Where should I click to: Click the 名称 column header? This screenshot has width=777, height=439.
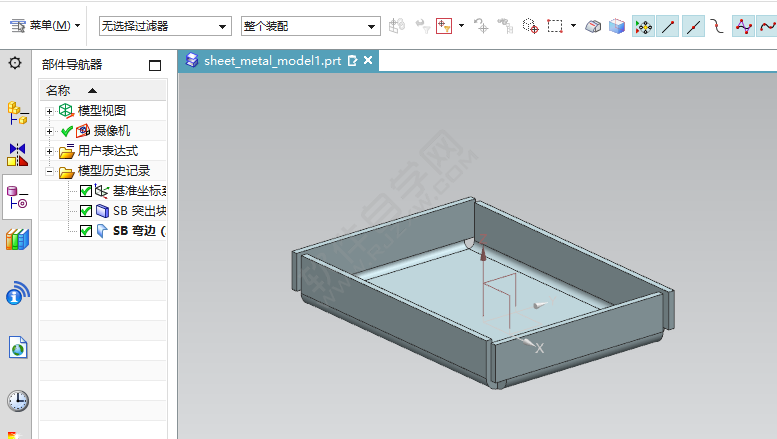(x=60, y=90)
